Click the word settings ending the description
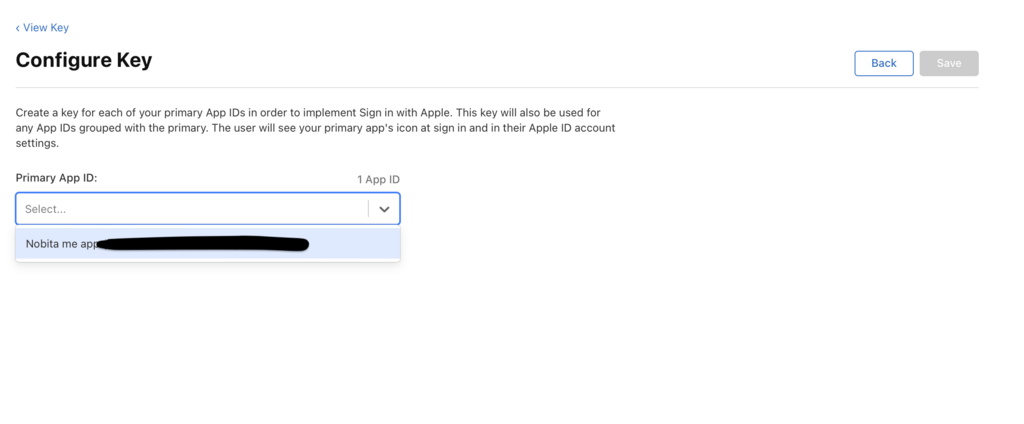This screenshot has width=1024, height=424. click(x=38, y=143)
